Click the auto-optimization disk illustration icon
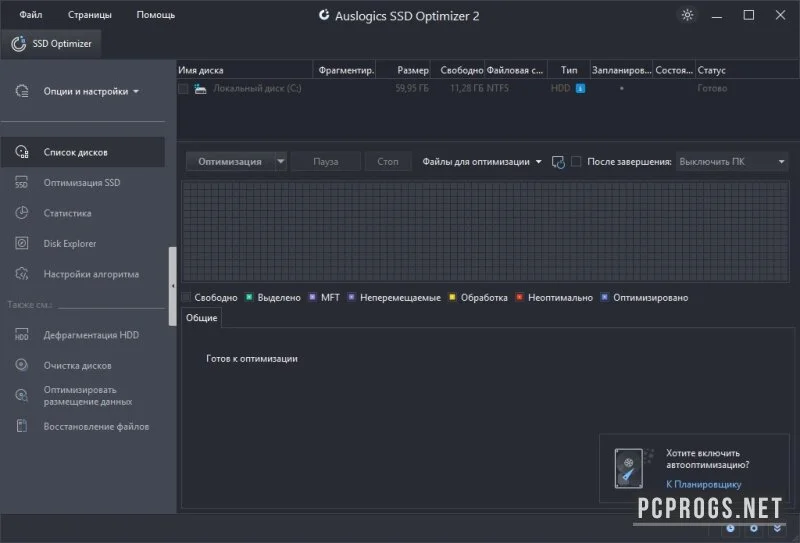 tap(633, 468)
